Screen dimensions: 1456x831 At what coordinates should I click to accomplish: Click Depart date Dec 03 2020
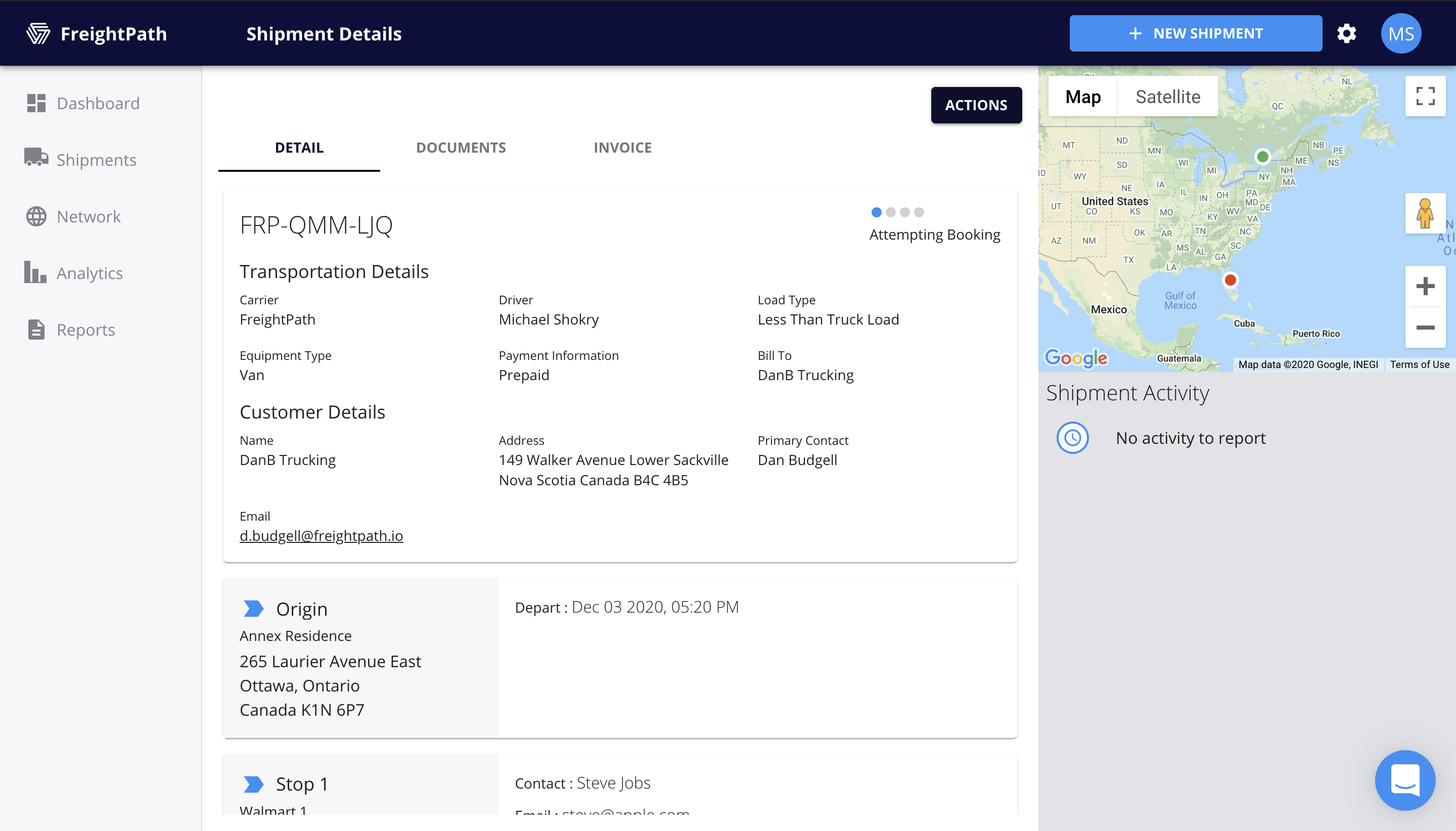click(x=655, y=607)
